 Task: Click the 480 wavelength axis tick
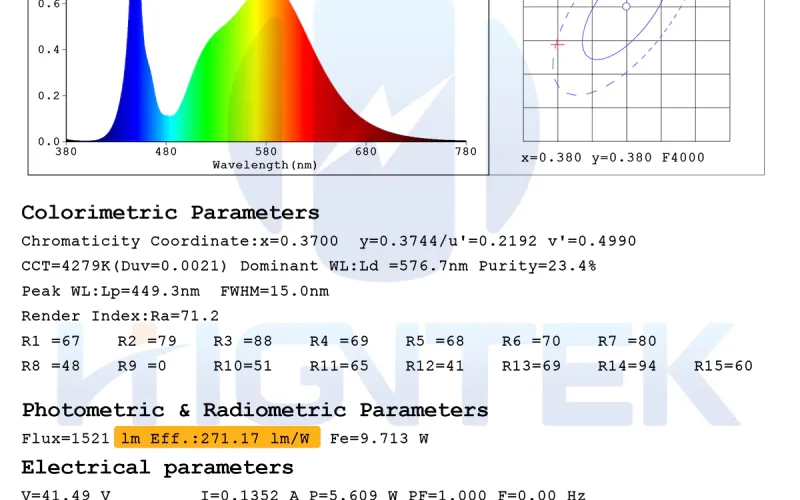pyautogui.click(x=166, y=152)
